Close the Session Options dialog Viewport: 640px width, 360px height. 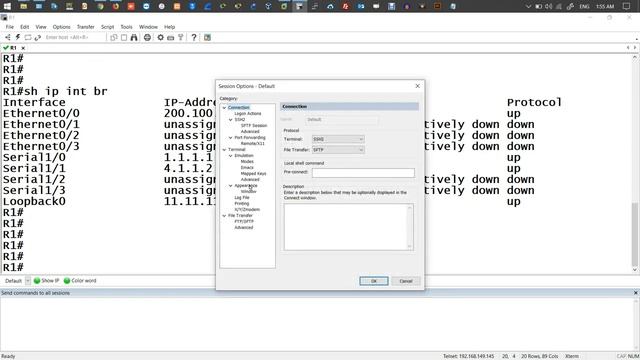418,86
